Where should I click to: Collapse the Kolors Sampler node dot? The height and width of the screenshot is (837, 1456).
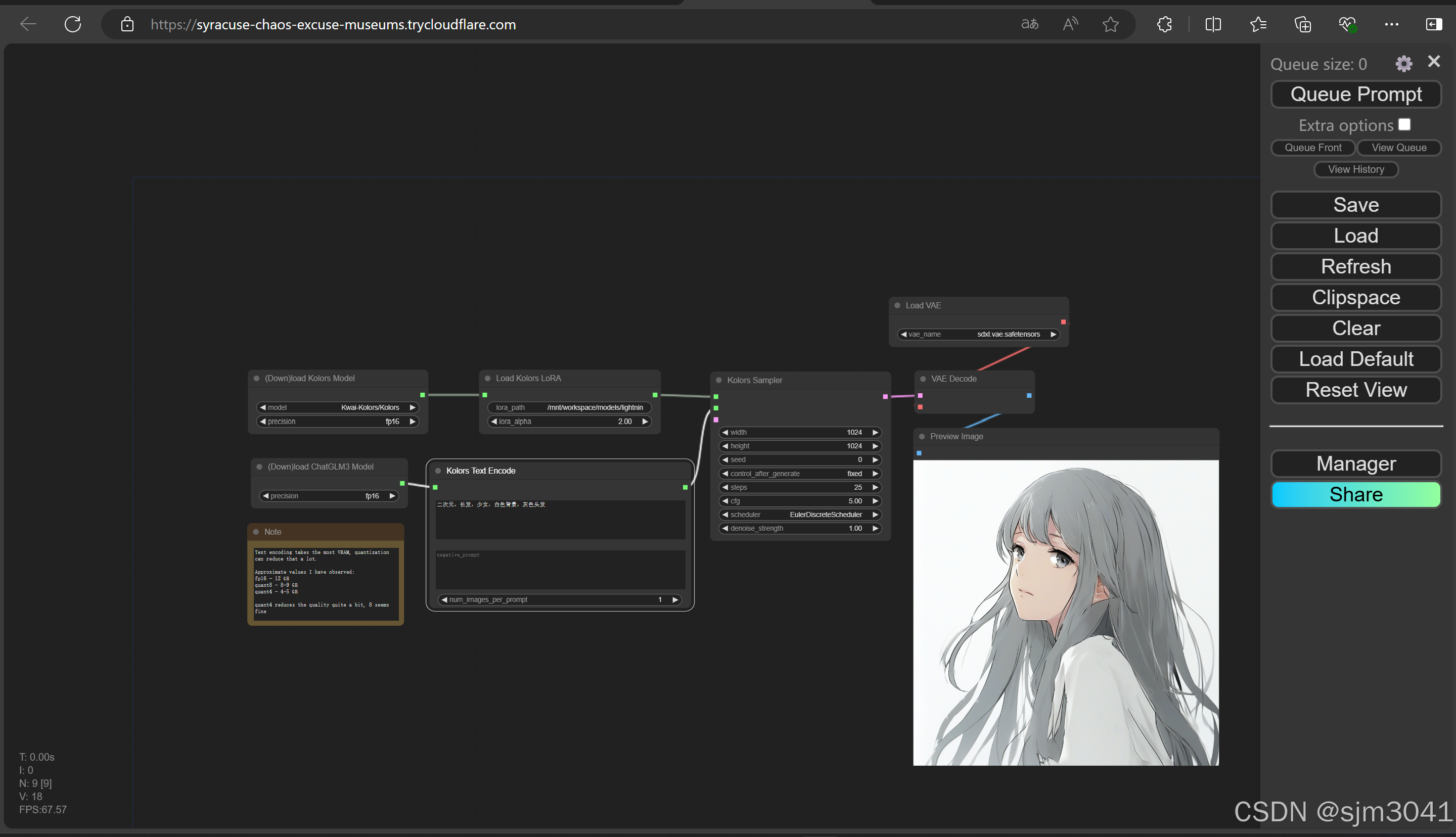(718, 380)
